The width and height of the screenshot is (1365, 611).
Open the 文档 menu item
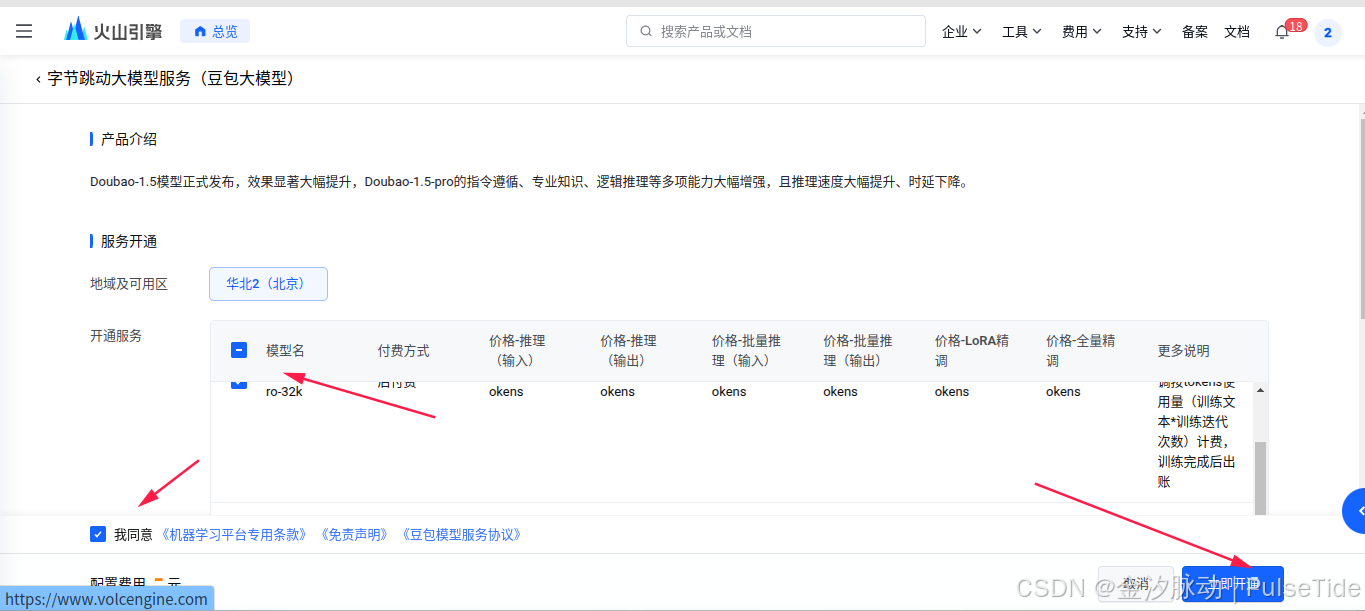[x=1237, y=32]
